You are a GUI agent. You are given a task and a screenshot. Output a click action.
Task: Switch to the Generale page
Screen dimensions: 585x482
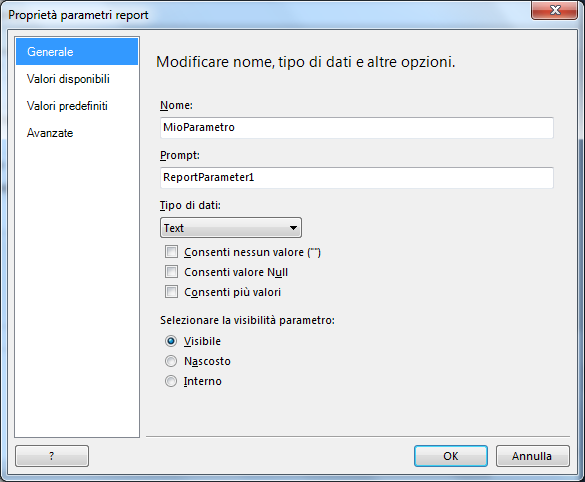(77, 51)
